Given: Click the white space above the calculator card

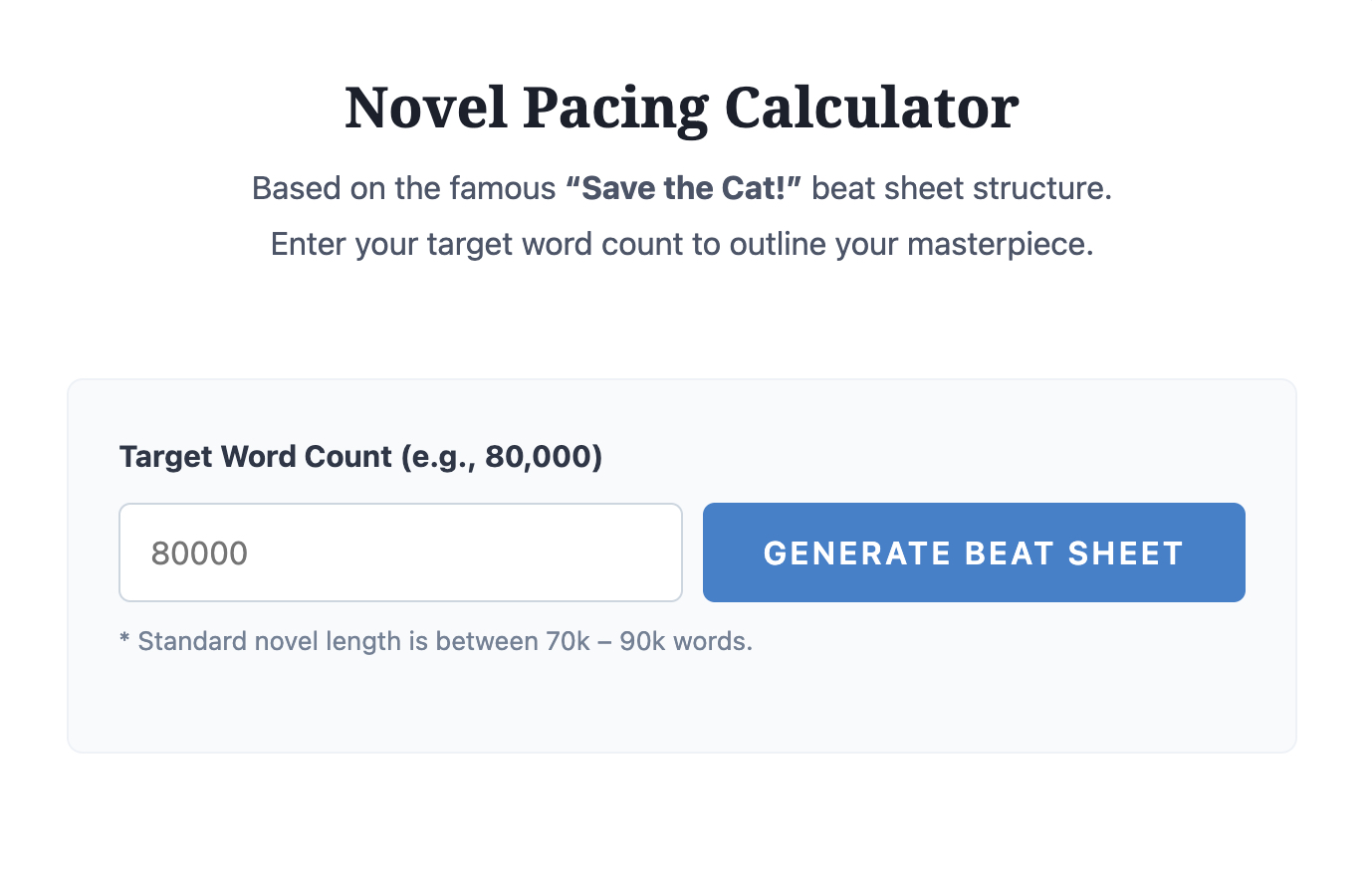Looking at the screenshot, I should [x=681, y=329].
